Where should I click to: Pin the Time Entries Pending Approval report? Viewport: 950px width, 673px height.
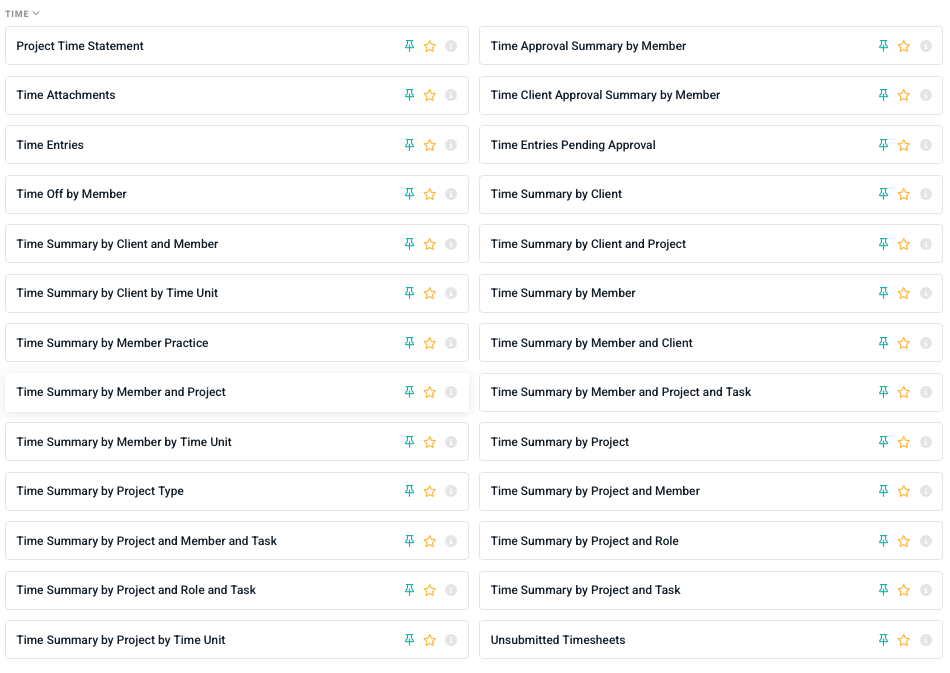(883, 145)
